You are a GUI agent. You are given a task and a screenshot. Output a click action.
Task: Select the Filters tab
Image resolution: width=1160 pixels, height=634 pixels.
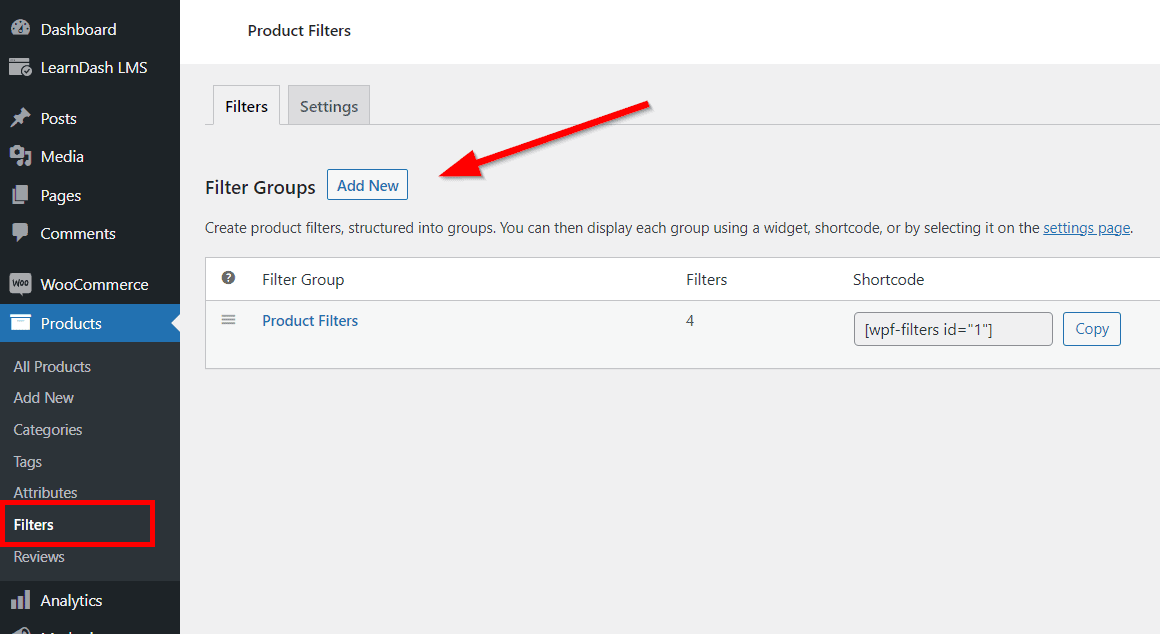246,105
